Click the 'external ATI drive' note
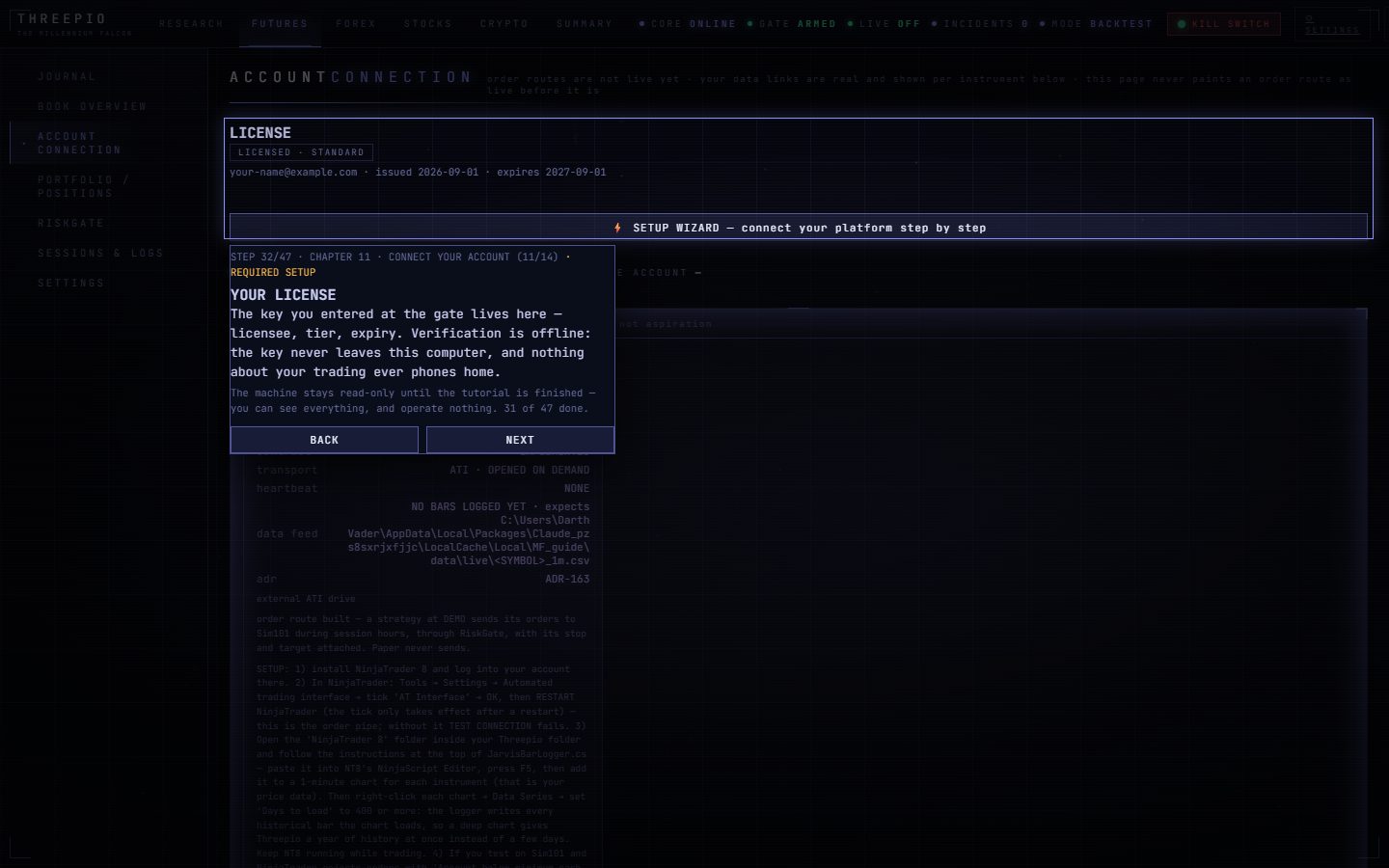 click(306, 599)
